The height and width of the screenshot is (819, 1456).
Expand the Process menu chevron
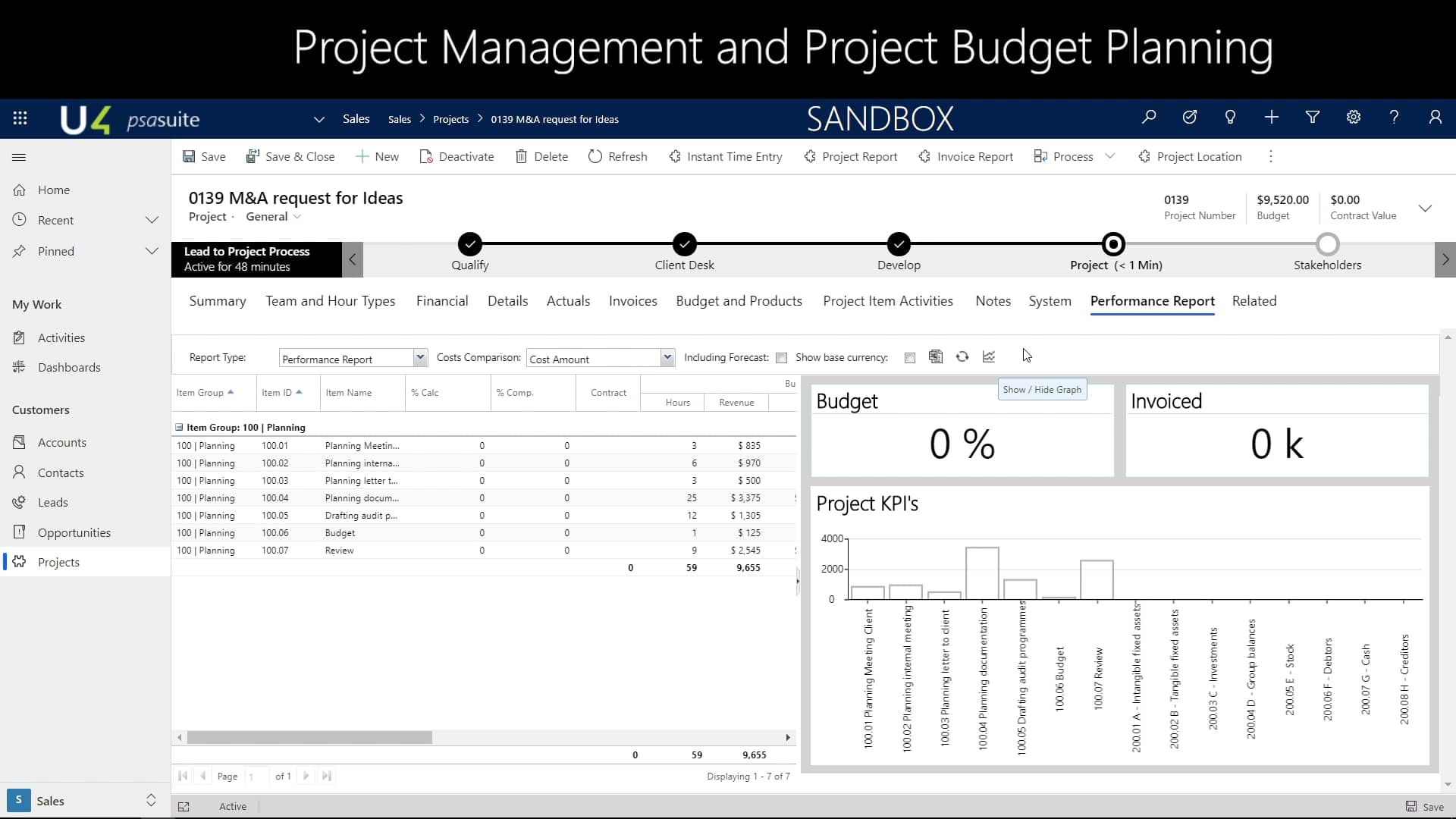coord(1110,156)
